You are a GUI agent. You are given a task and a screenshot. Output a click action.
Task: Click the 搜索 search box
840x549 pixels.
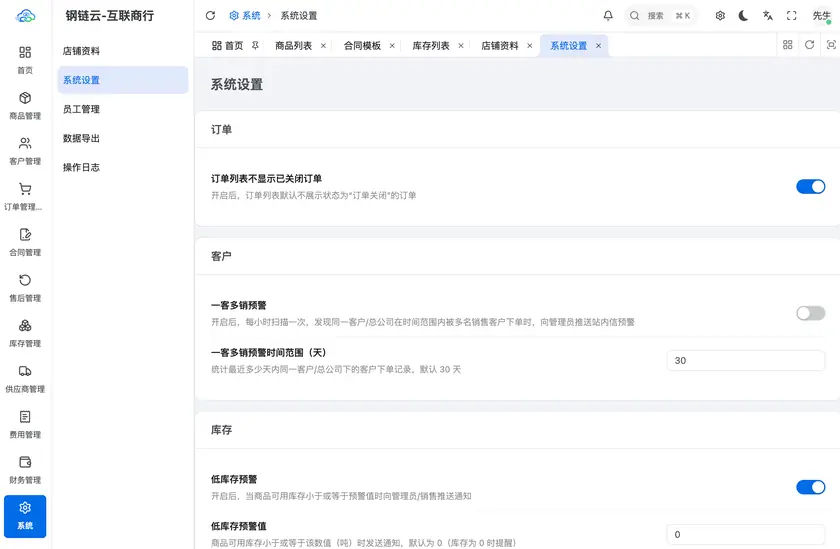tap(661, 16)
